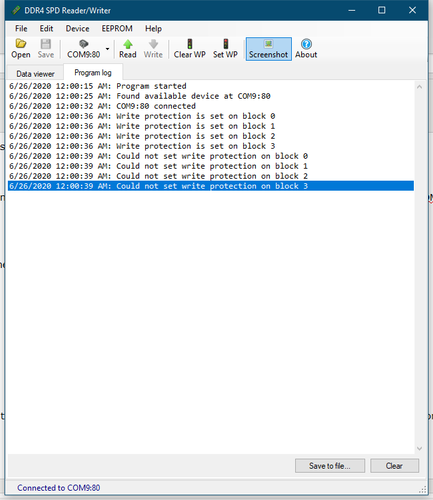The height and width of the screenshot is (500, 433).
Task: Take a capture using the Screenshot tool
Action: 269,49
